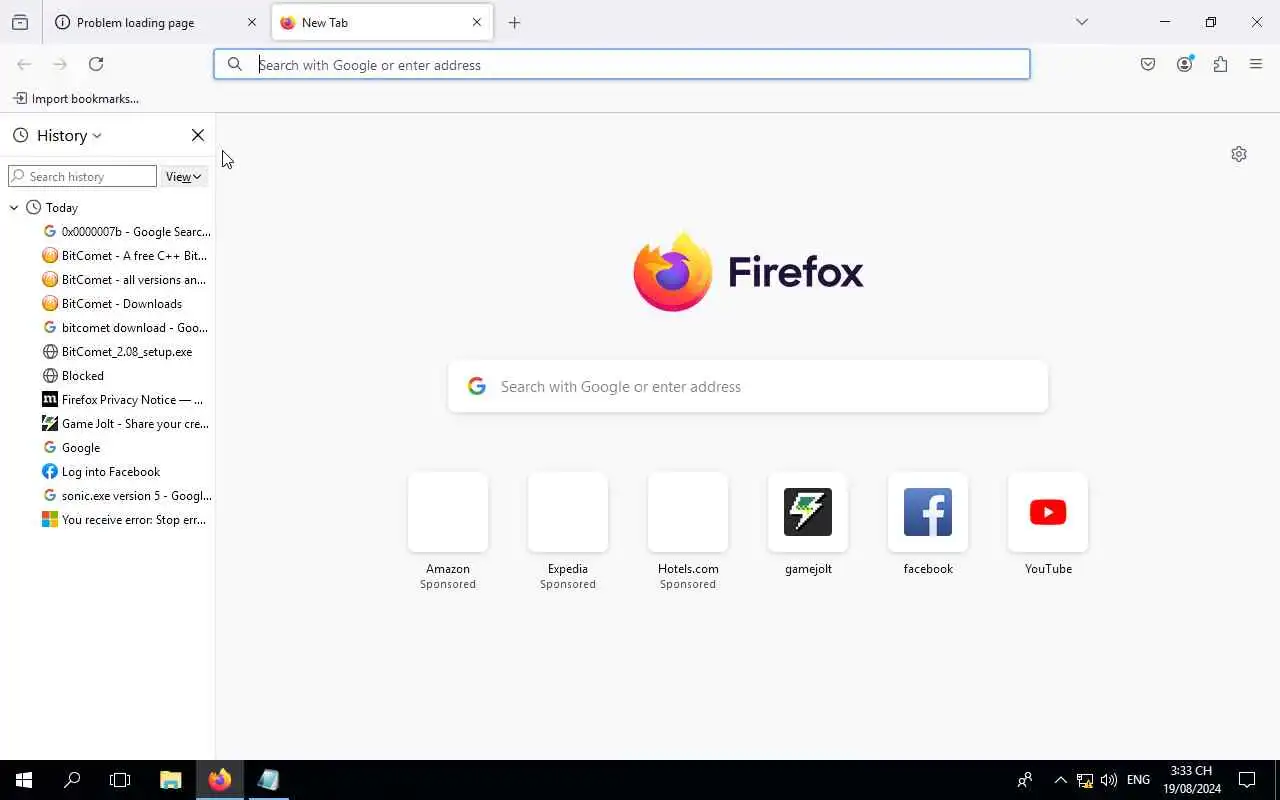Open BitComet - all versions history entry
Screen dimensions: 1280x800
[124, 280]
